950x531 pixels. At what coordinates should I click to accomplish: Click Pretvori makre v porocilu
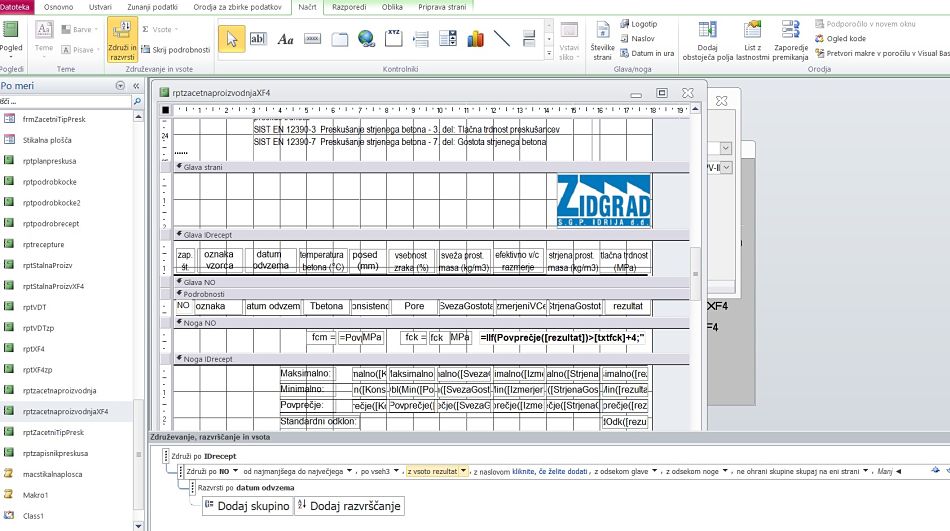click(x=882, y=53)
